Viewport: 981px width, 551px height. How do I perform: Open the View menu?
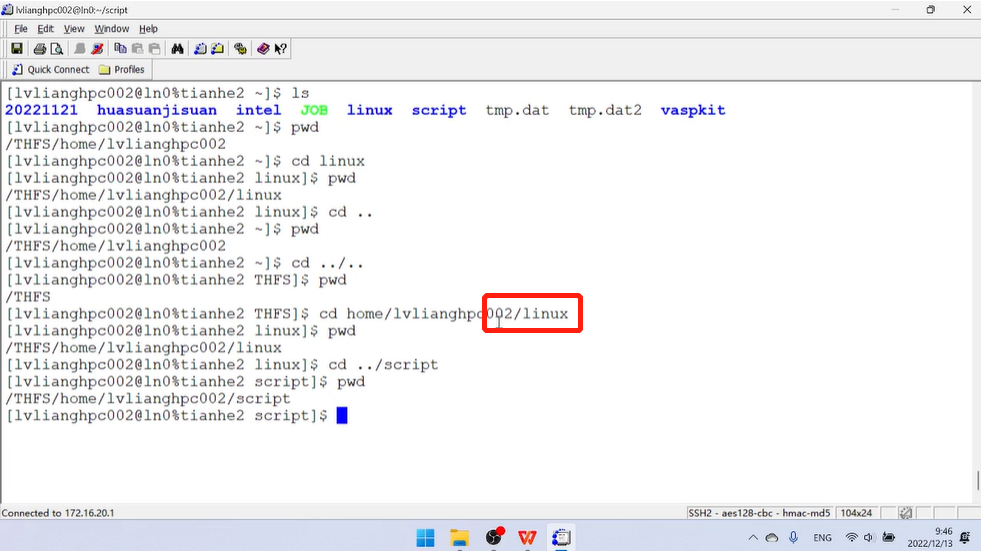tap(74, 29)
